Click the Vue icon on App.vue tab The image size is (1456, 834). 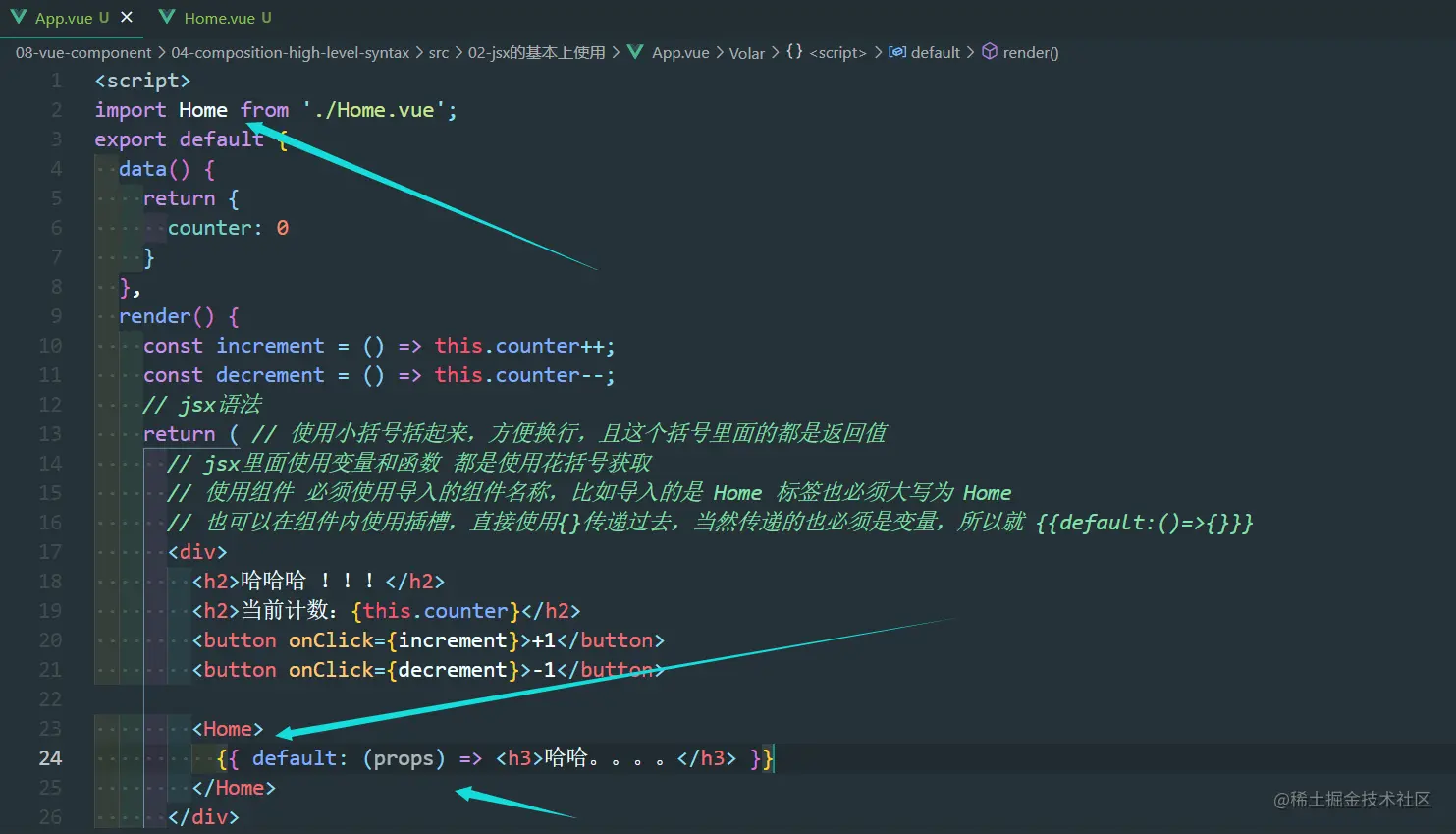pyautogui.click(x=19, y=17)
